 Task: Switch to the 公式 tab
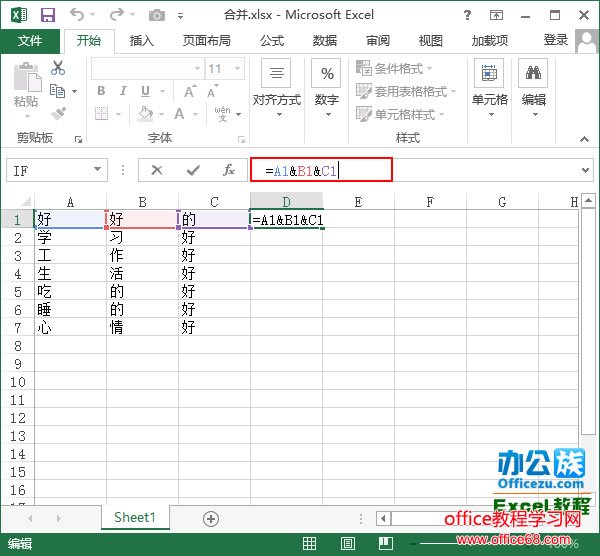point(272,41)
